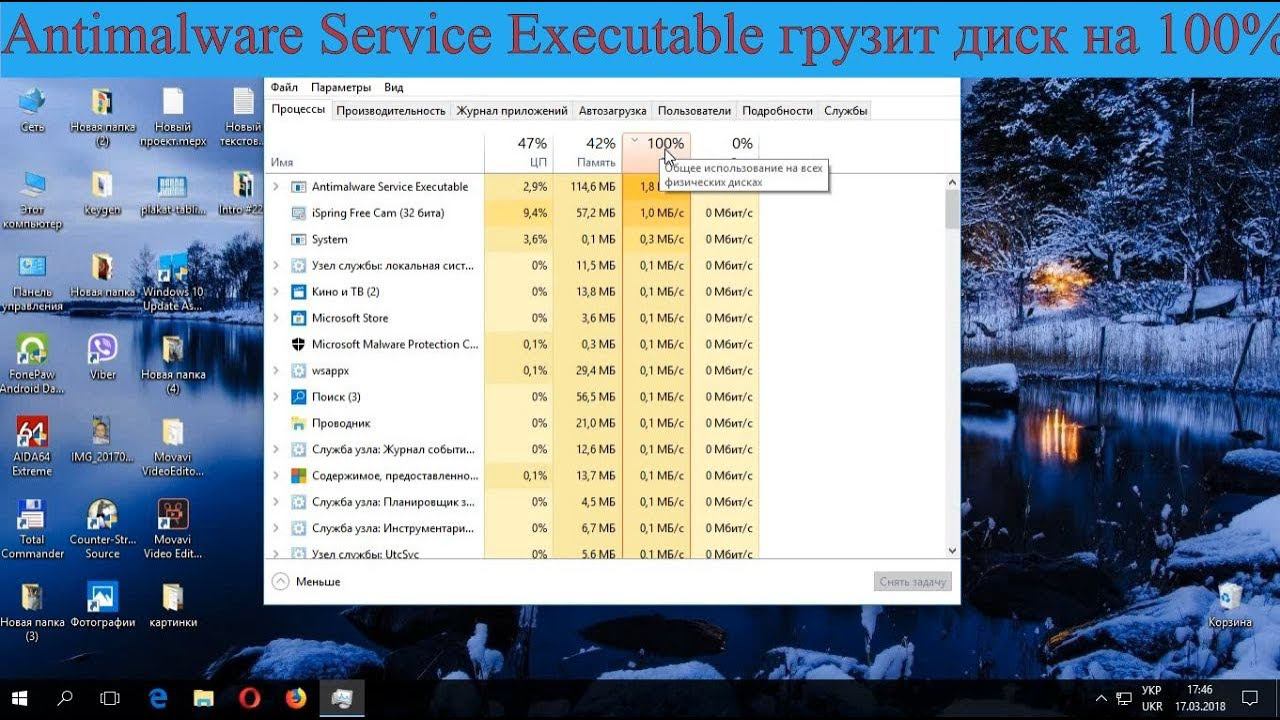Click the process list scroll-up arrow
Screen dimensions: 1280x720
pyautogui.click(x=952, y=183)
